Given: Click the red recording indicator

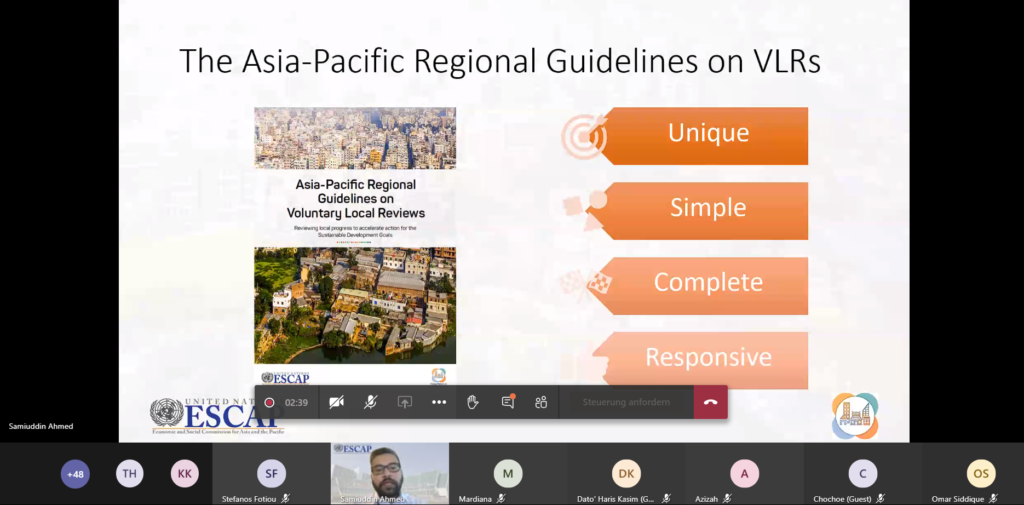Looking at the screenshot, I should pyautogui.click(x=269, y=402).
